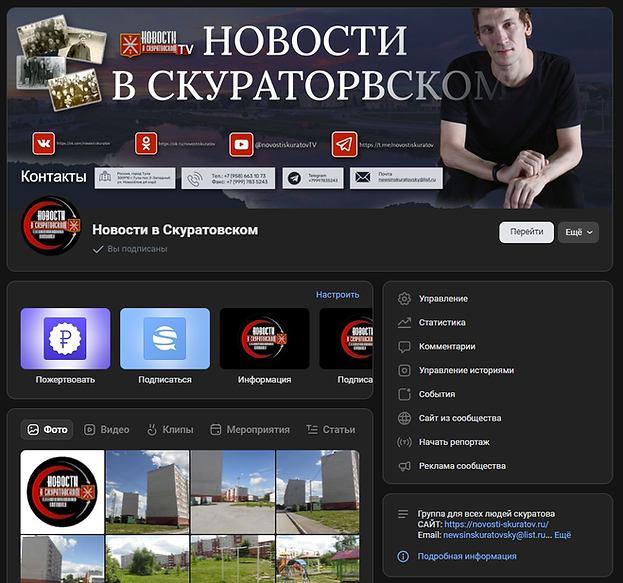Click the @novostiskuratovTV handle in banner
Viewport: 623px width, 583px height.
pos(286,145)
